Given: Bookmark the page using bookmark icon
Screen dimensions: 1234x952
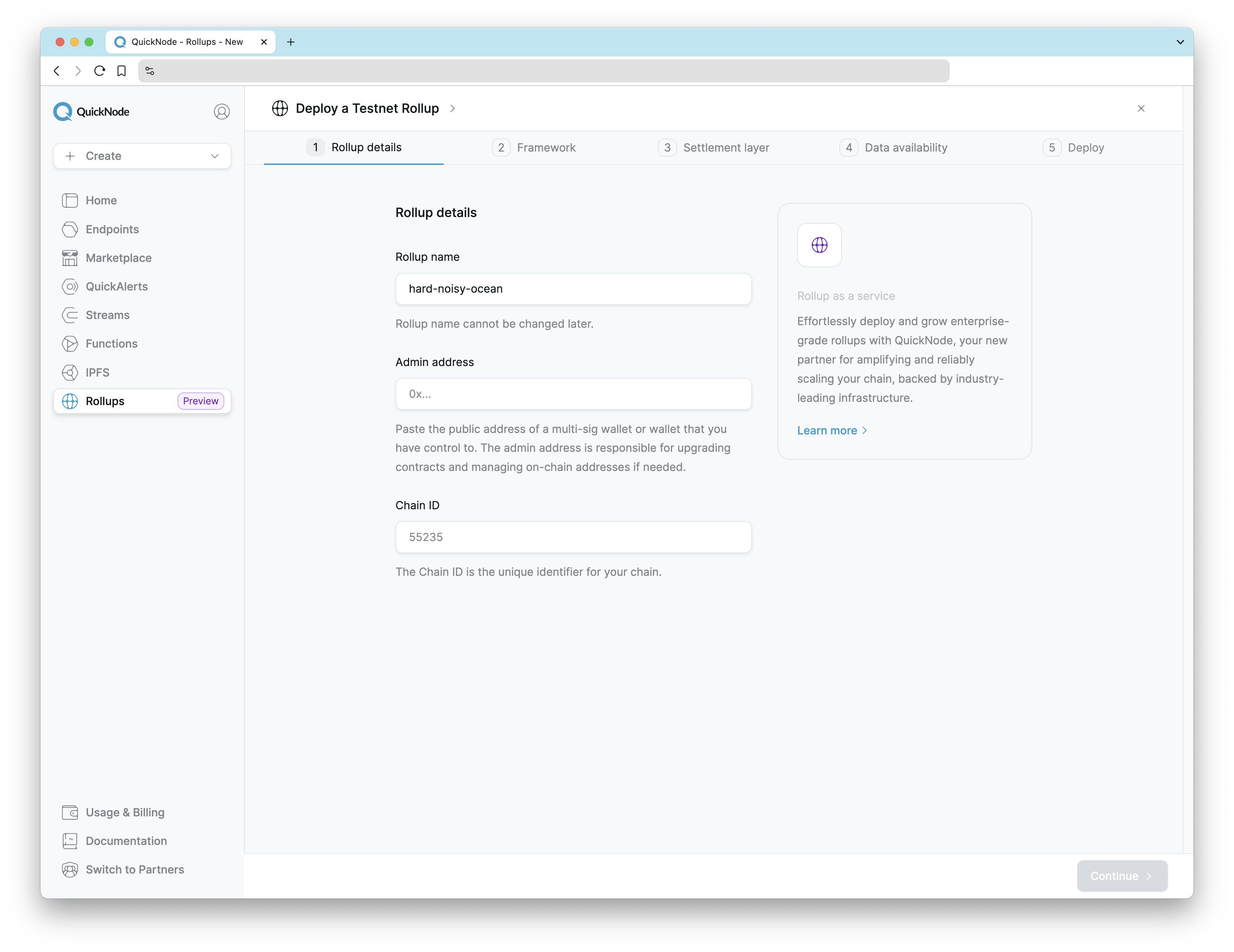Looking at the screenshot, I should 122,71.
